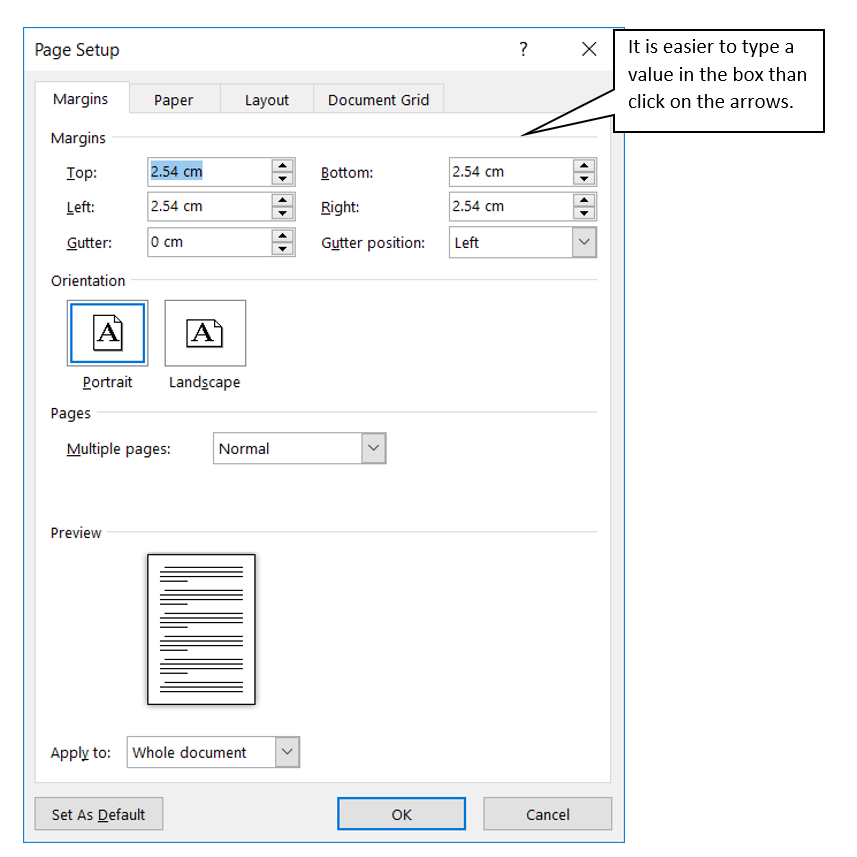The height and width of the screenshot is (857, 857).
Task: Click the Set As Default button
Action: point(99,814)
